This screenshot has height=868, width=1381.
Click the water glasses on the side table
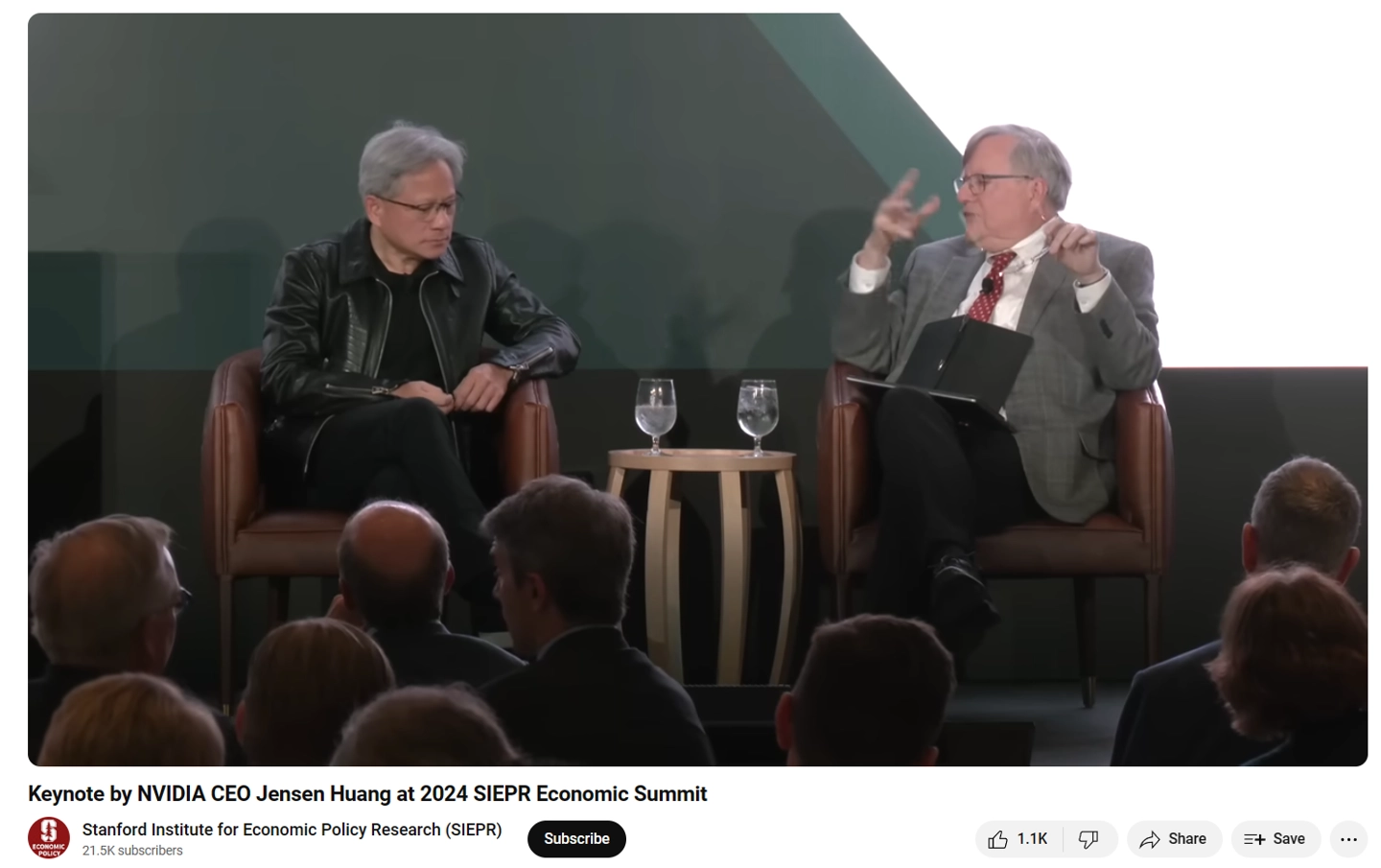707,415
